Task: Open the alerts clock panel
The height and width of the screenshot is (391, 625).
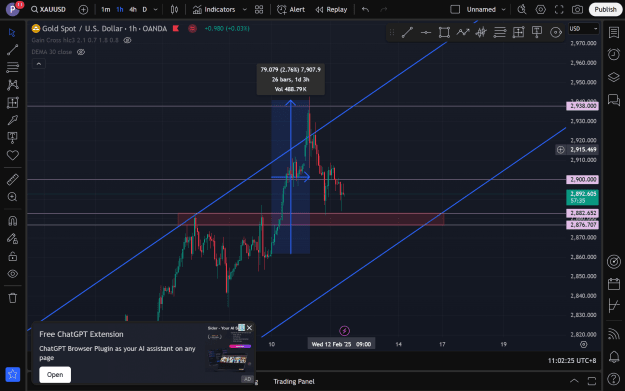Action: click(614, 54)
